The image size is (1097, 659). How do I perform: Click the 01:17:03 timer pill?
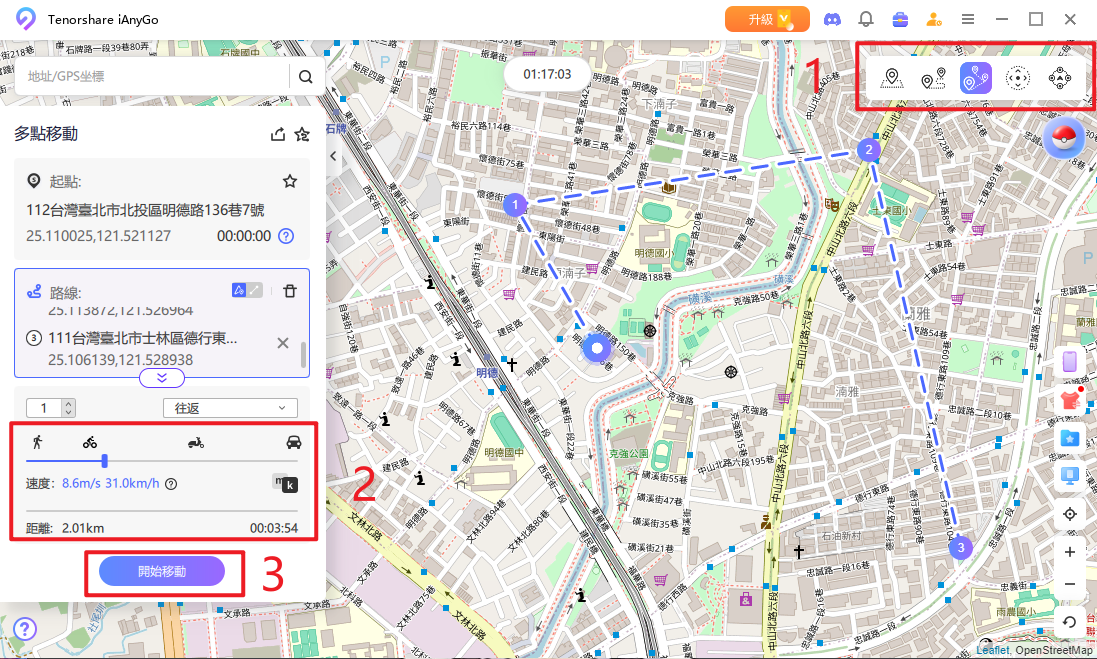(x=547, y=74)
